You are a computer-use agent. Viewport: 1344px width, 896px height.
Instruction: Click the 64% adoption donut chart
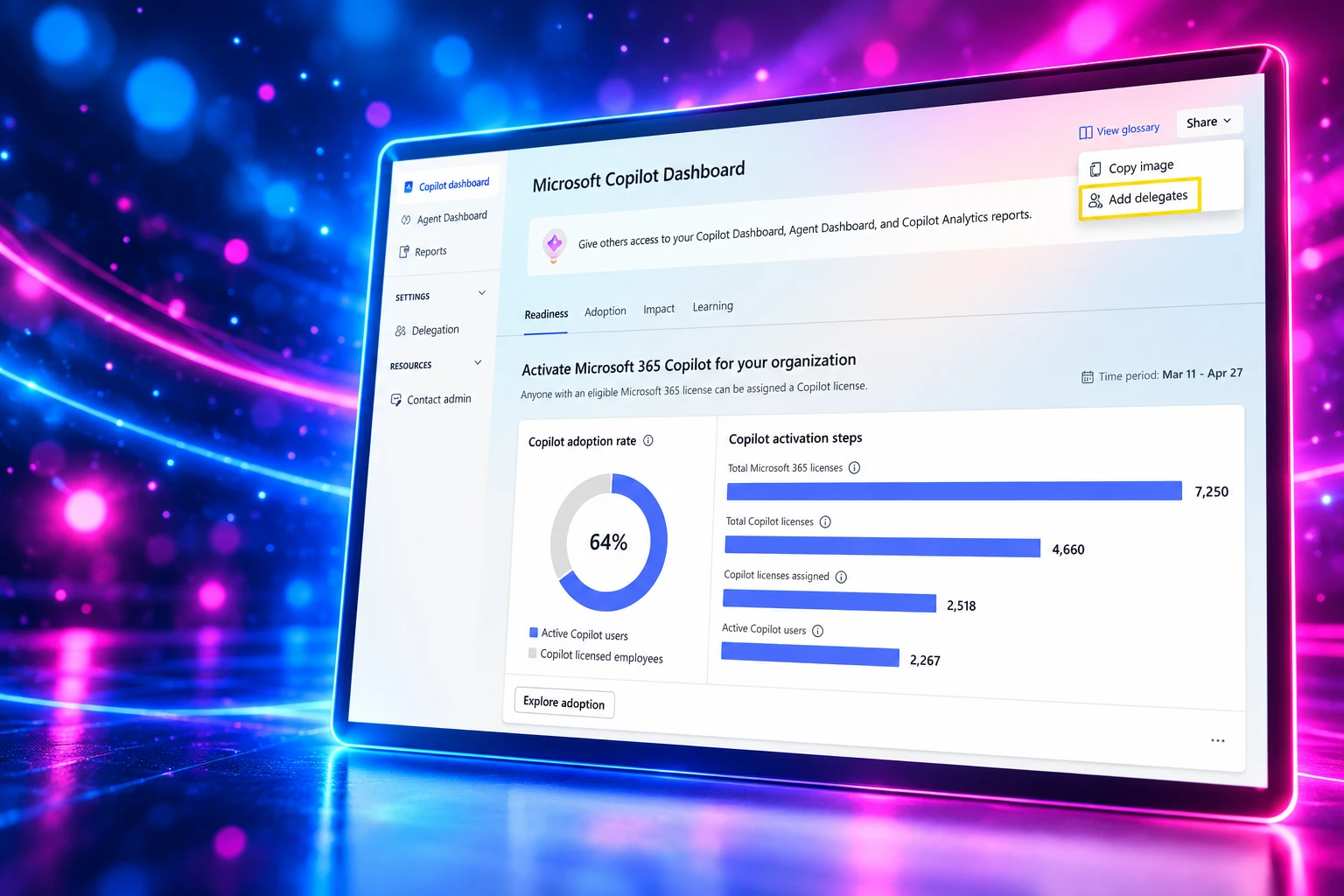coord(608,542)
